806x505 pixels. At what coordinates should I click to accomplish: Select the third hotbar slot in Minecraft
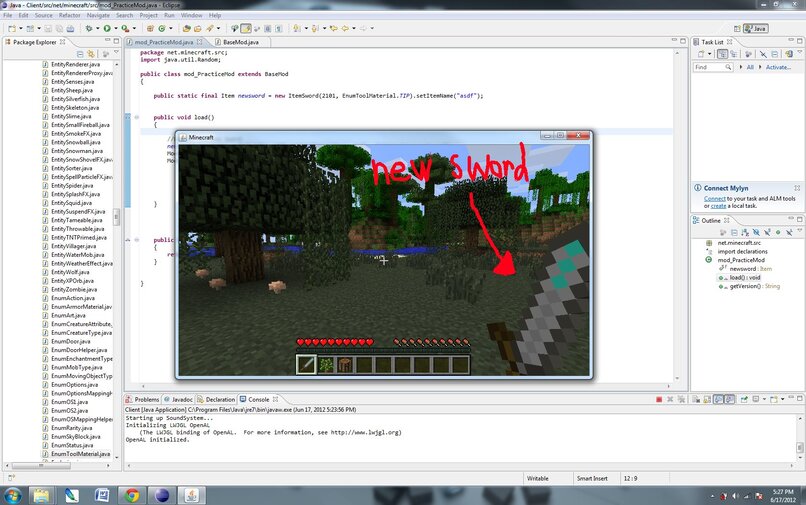[345, 365]
